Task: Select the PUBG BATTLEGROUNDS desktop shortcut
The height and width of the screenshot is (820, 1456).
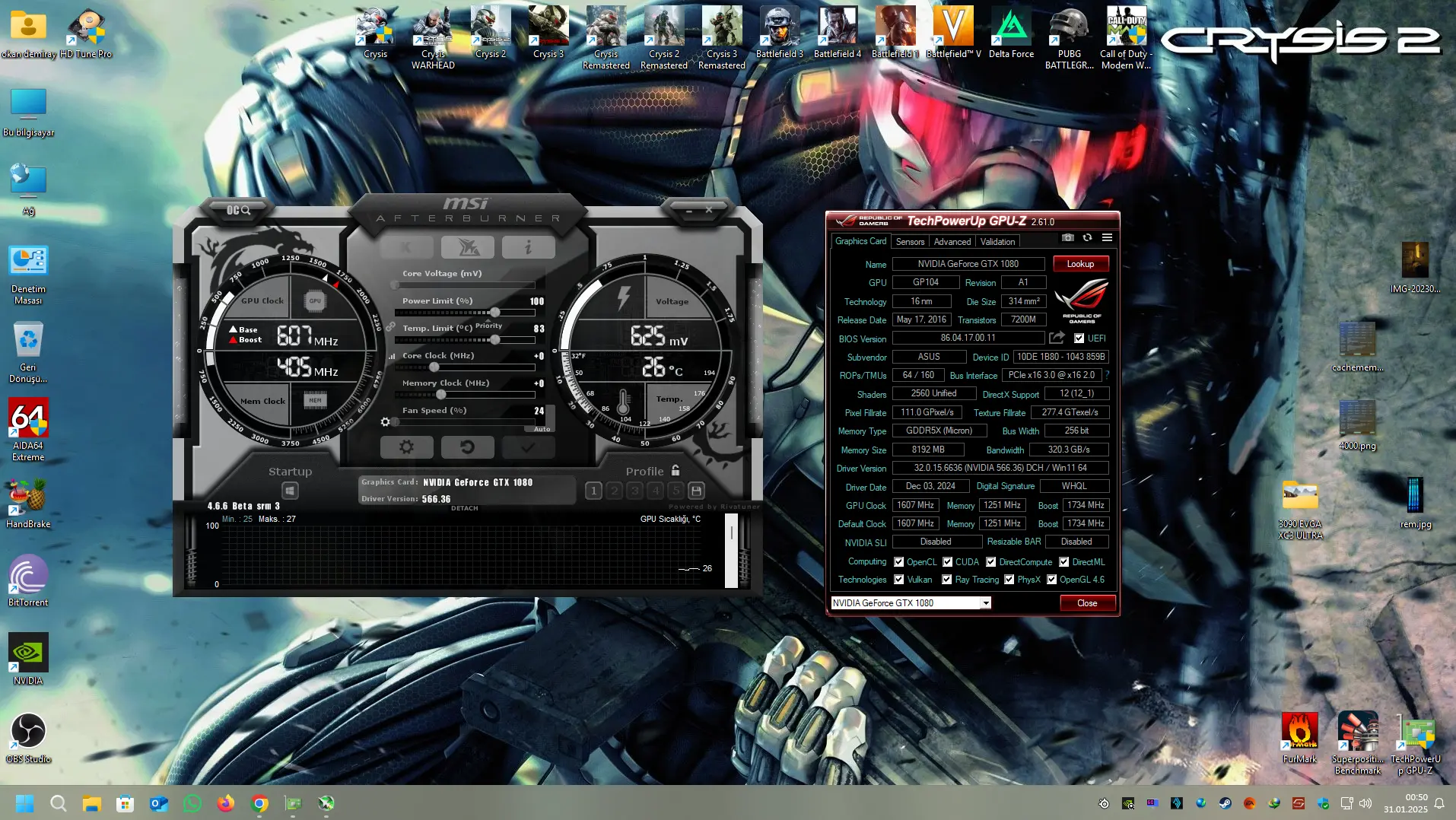Action: click(x=1069, y=38)
